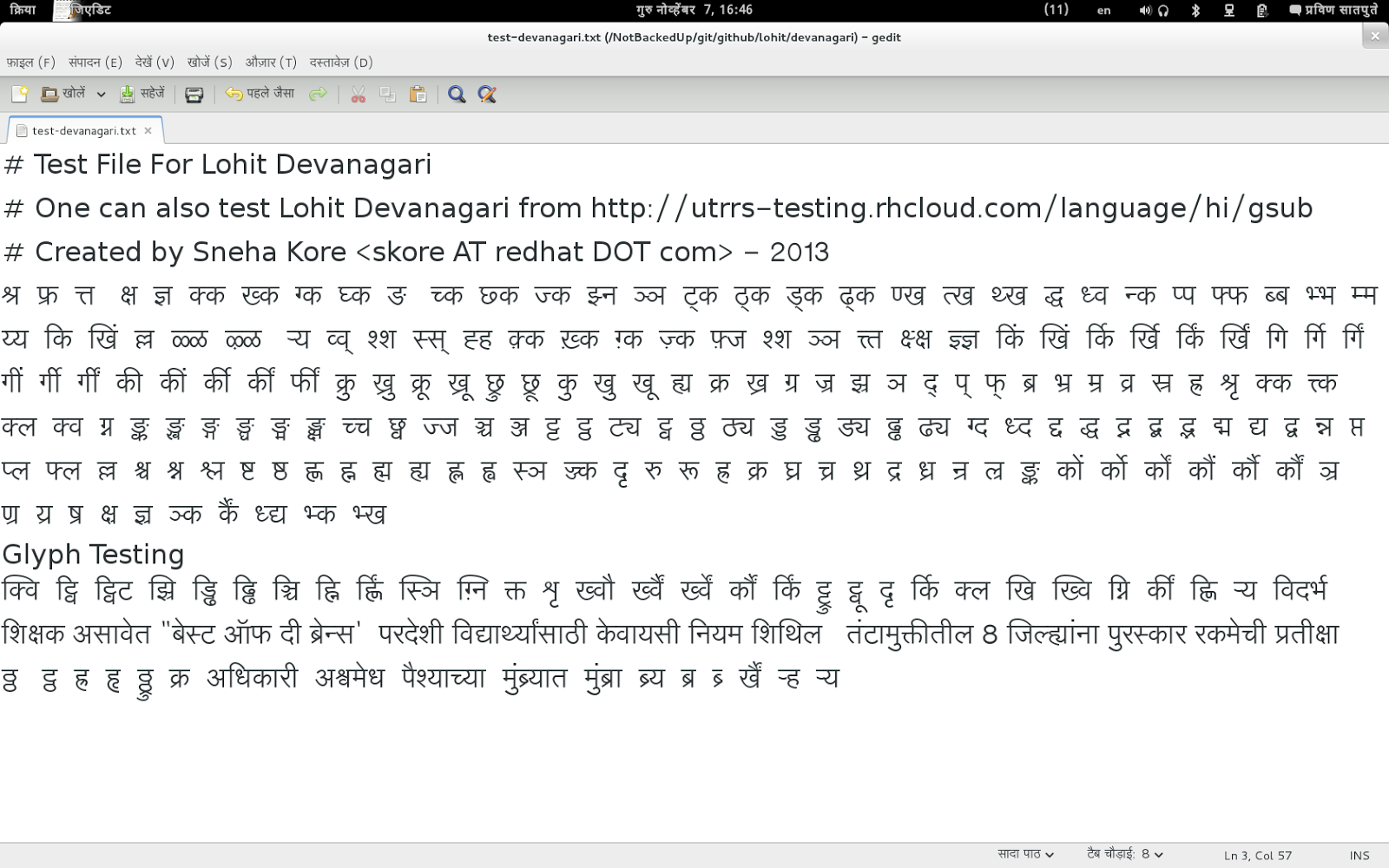
Task: Cut selected text using the scissors icon
Action: [x=358, y=93]
